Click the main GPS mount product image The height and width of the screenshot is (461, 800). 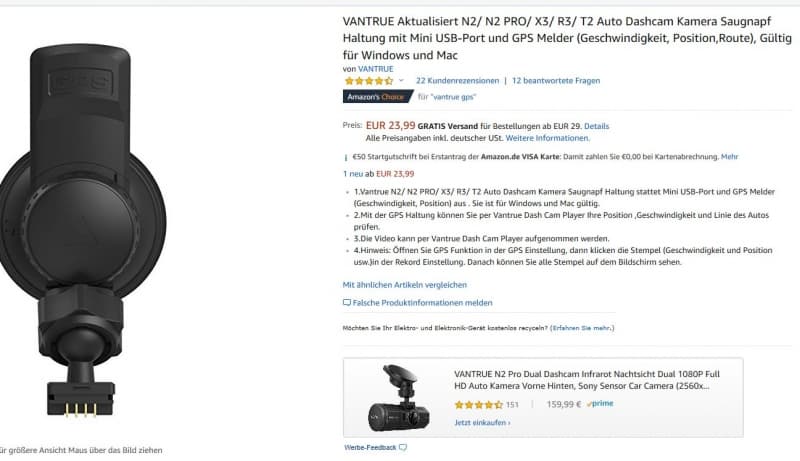pyautogui.click(x=83, y=230)
